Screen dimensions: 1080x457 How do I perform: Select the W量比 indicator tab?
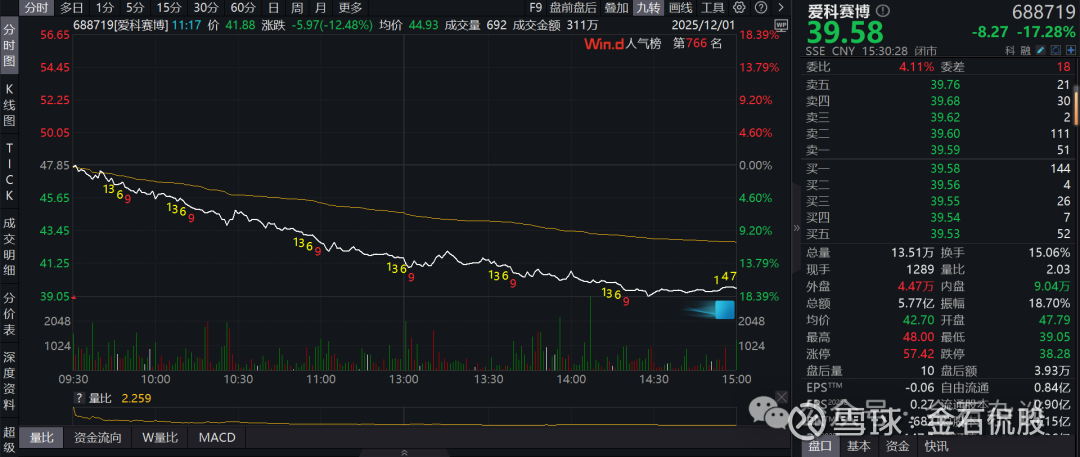click(x=160, y=437)
